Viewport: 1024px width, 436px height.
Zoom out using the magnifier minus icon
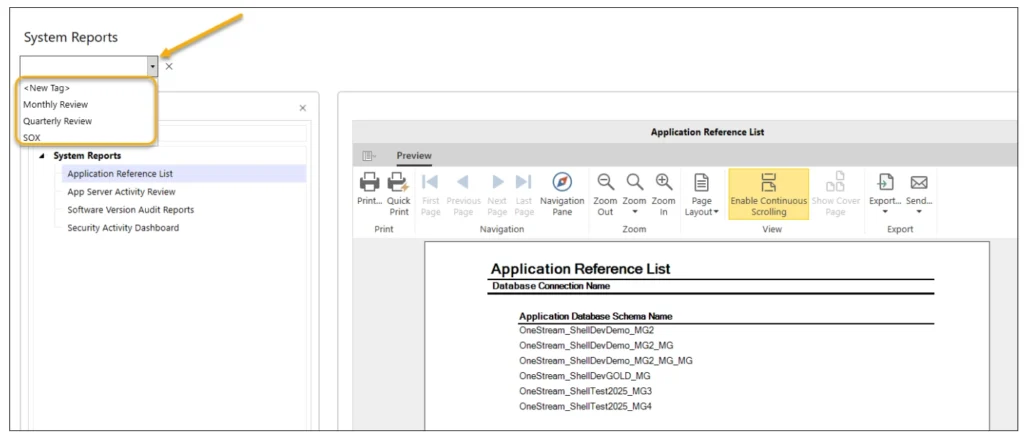[x=605, y=183]
